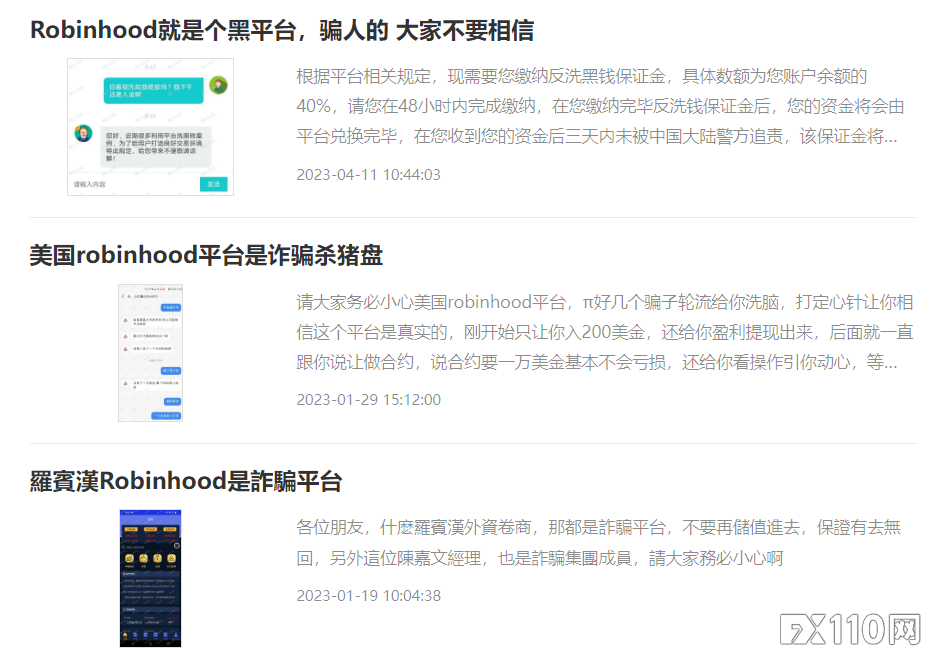Viewport: 949px width, 668px height.
Task: Click the bottom navigation bar in dark app thumbnail
Action: (150, 638)
